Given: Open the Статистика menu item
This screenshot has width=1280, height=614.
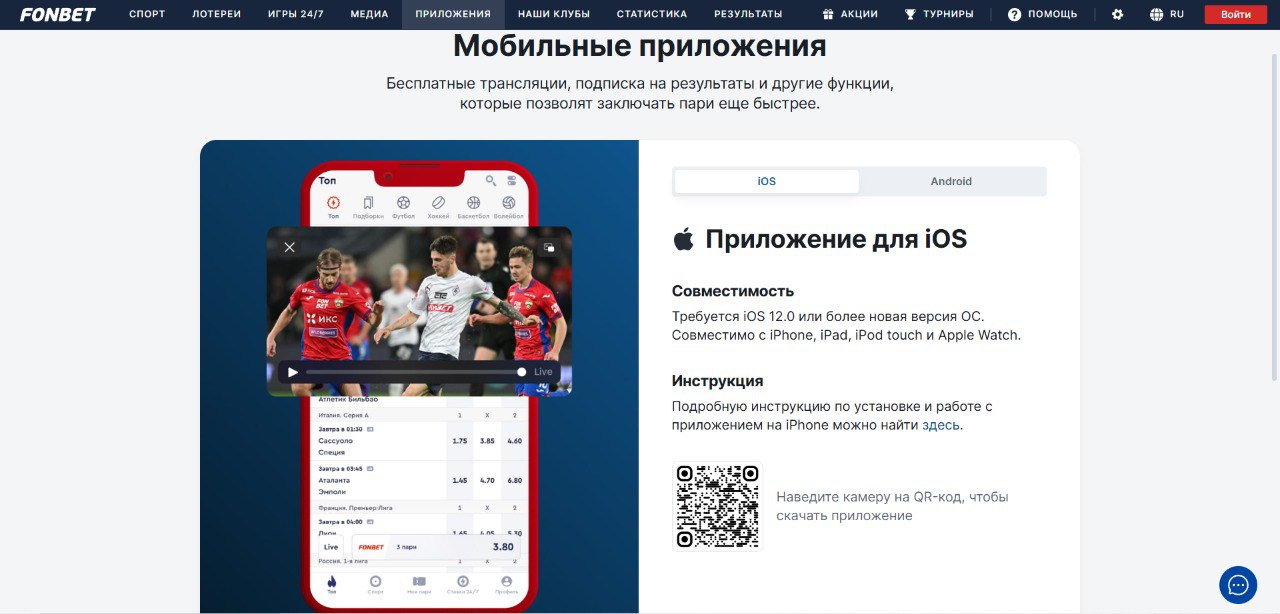Looking at the screenshot, I should pyautogui.click(x=652, y=14).
